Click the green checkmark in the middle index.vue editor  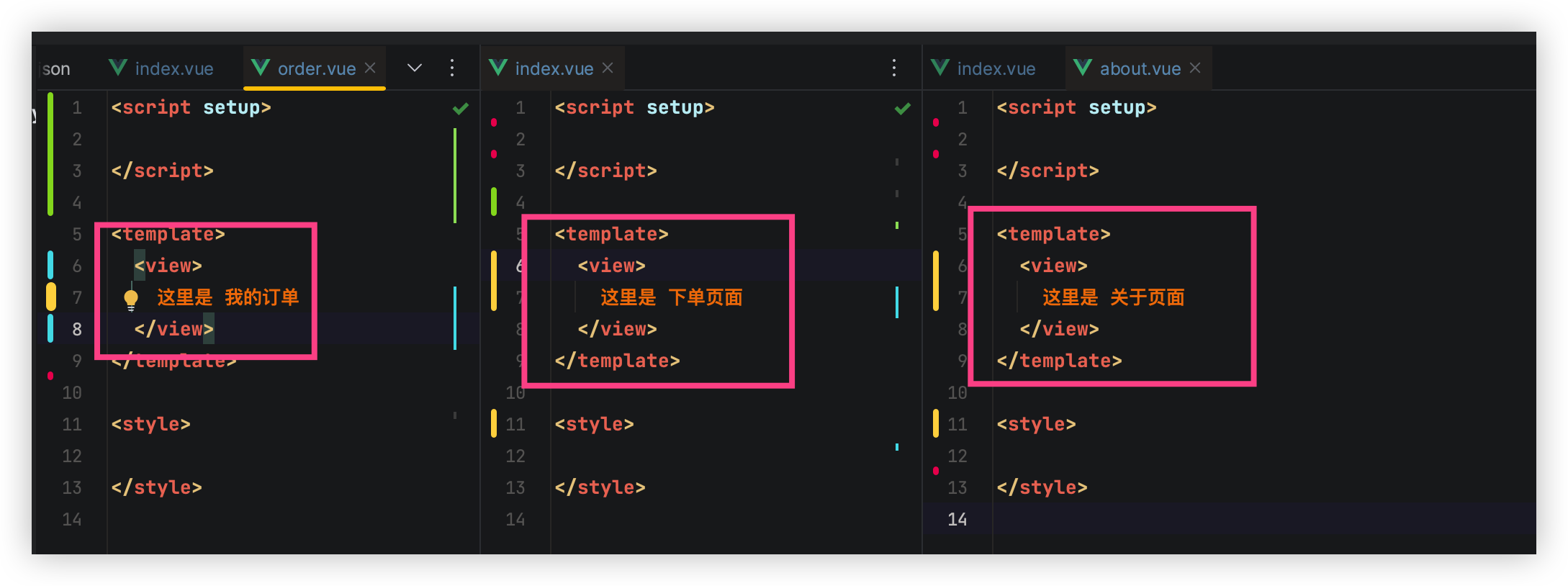903,109
